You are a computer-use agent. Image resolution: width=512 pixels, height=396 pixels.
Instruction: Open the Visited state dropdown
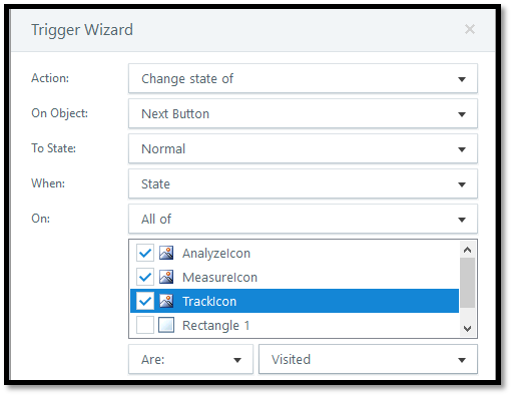tap(368, 359)
